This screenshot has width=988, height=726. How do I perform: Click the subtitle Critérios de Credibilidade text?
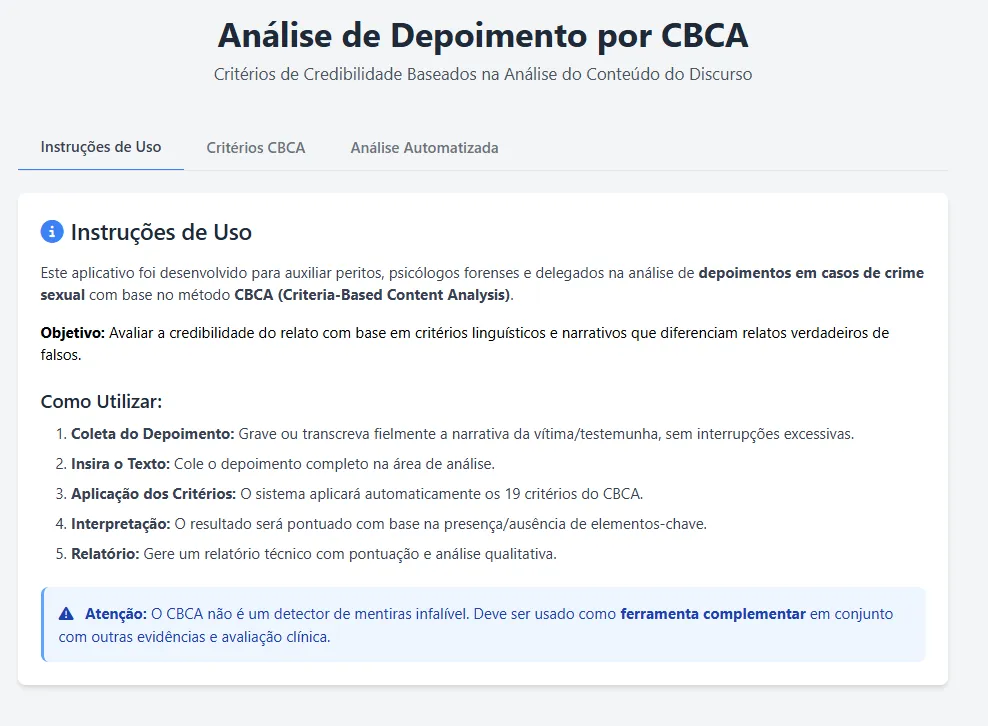(x=482, y=74)
